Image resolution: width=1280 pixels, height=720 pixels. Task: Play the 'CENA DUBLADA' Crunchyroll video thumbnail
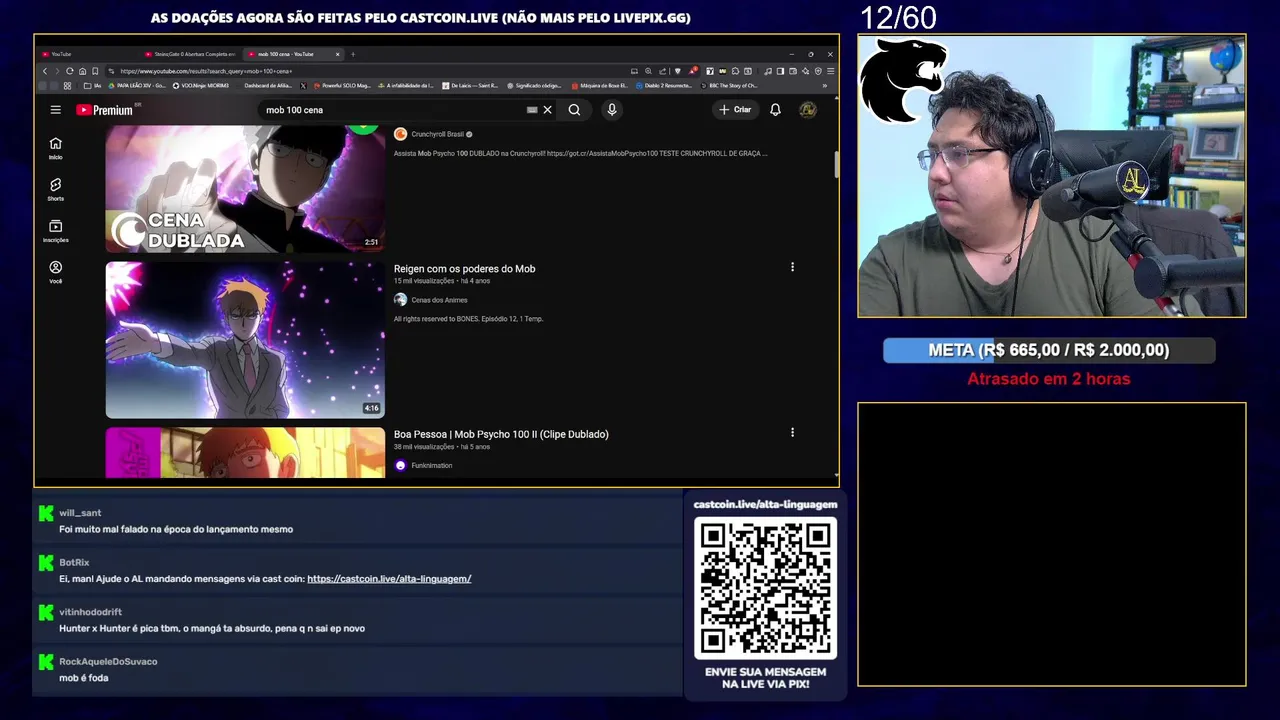245,189
